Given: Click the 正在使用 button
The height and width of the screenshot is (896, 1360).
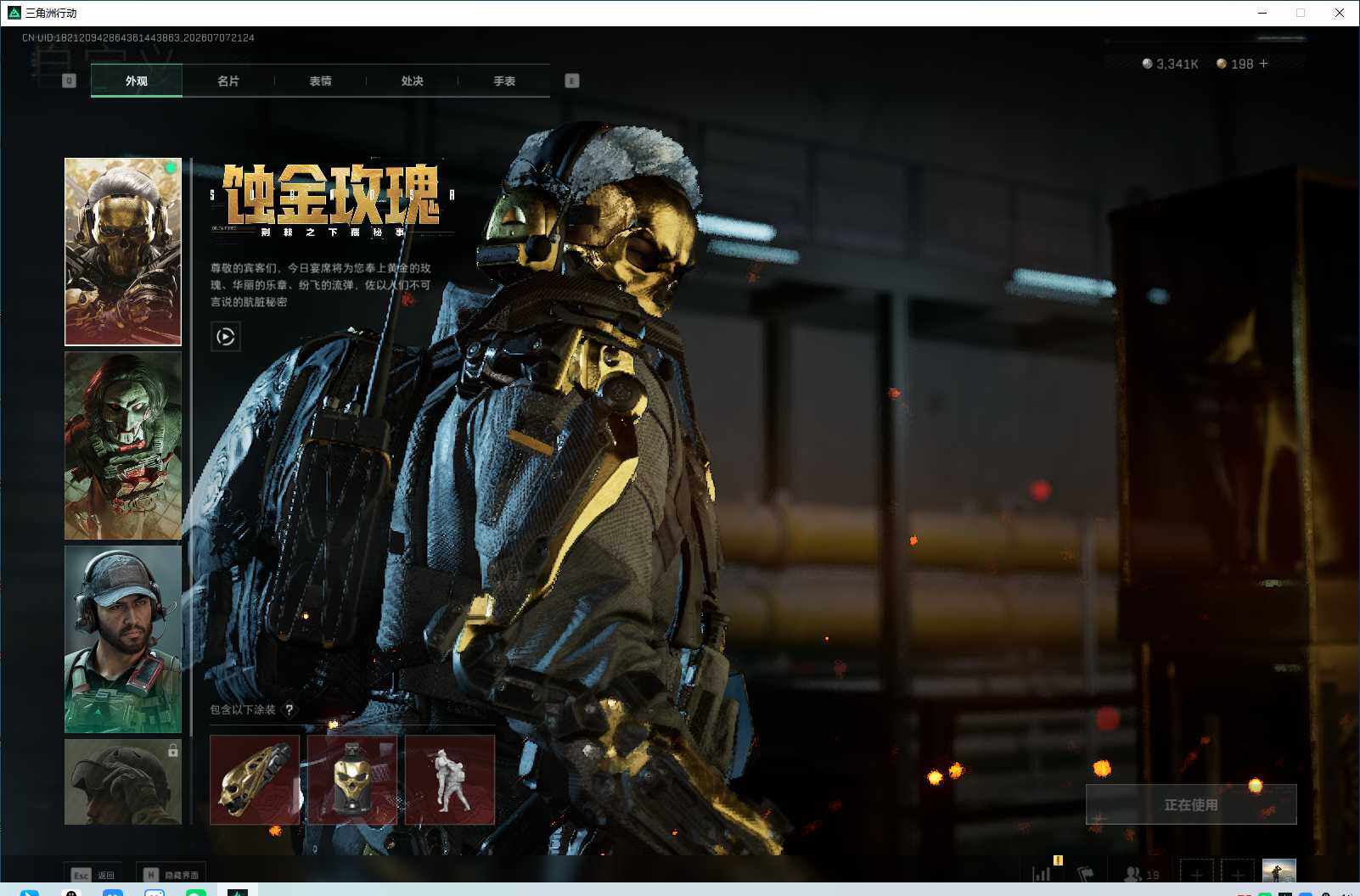Looking at the screenshot, I should (1191, 804).
